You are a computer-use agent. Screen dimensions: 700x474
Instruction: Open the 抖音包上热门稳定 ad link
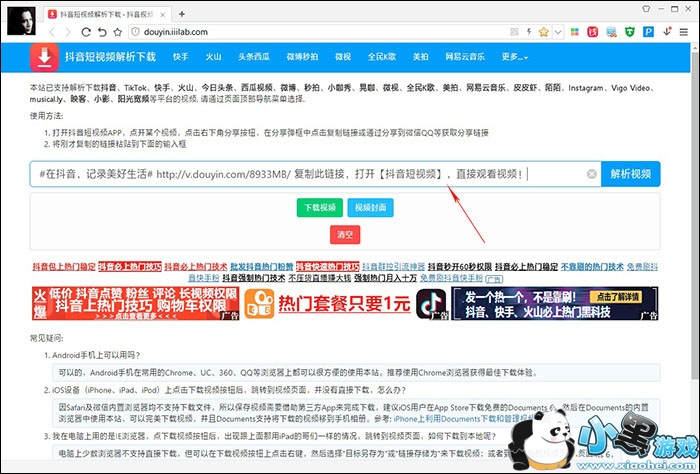(x=64, y=266)
